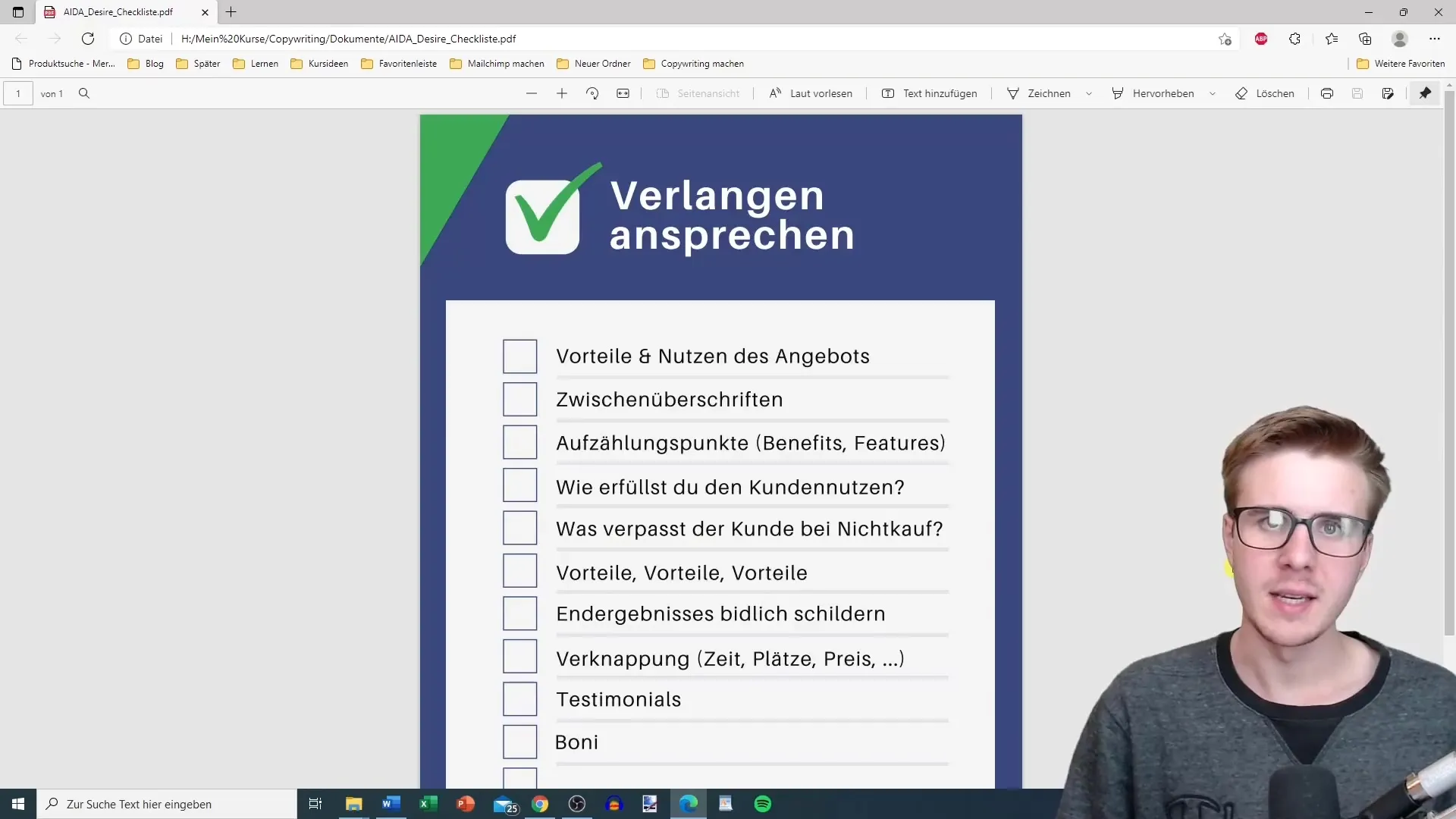
Task: Click the vertical page scrollbar
Action: (x=1449, y=364)
